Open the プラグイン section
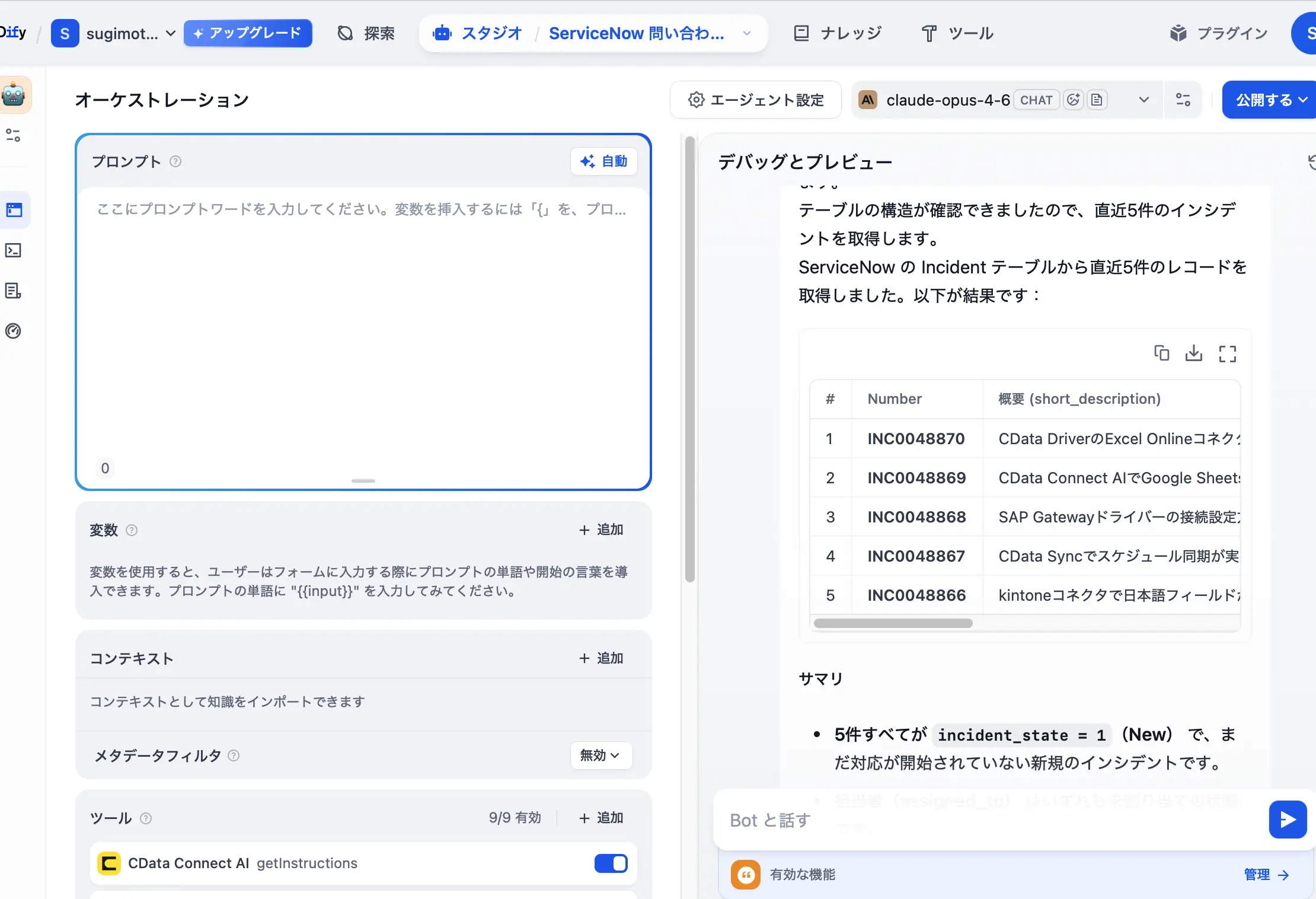 pyautogui.click(x=1218, y=33)
